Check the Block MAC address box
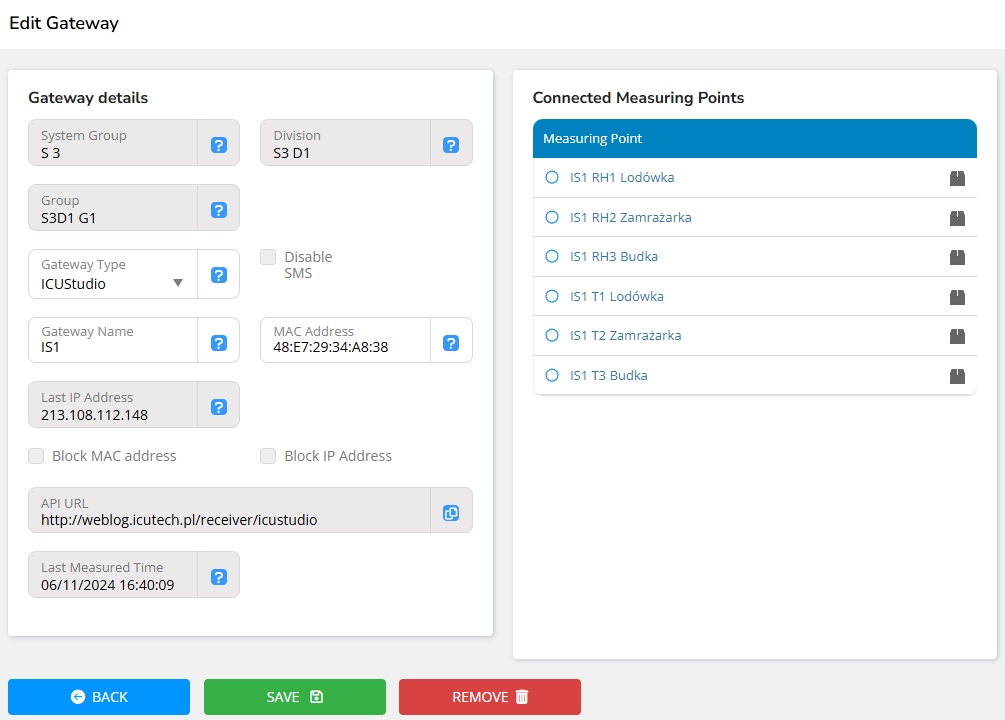 (36, 456)
